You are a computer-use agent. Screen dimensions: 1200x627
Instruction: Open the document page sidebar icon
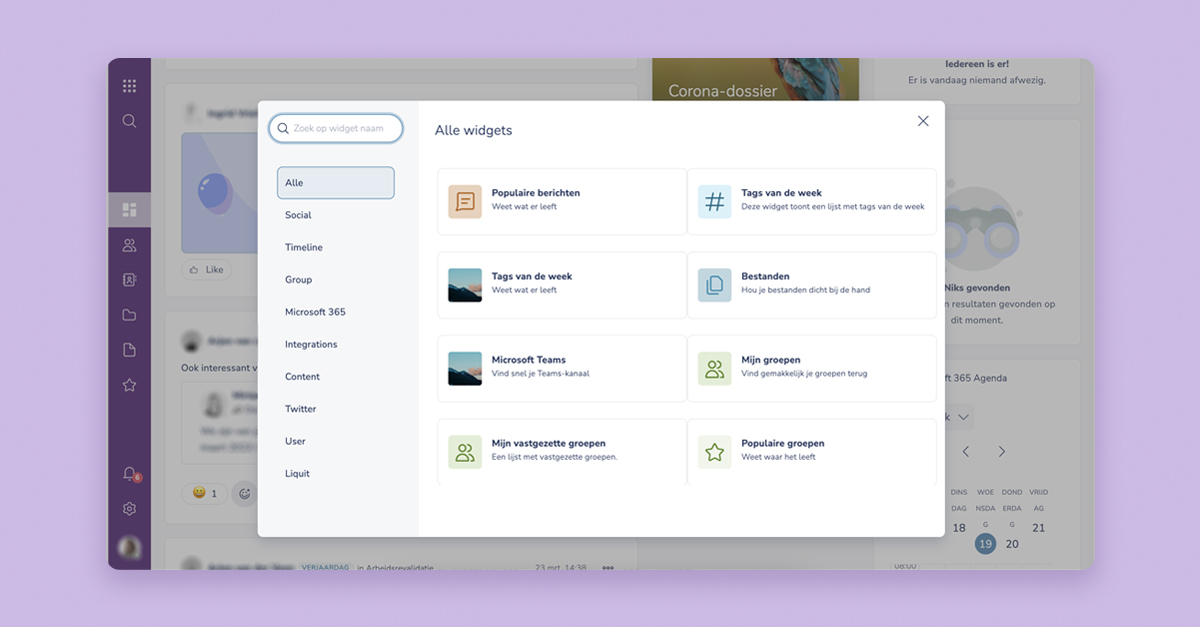tap(129, 350)
